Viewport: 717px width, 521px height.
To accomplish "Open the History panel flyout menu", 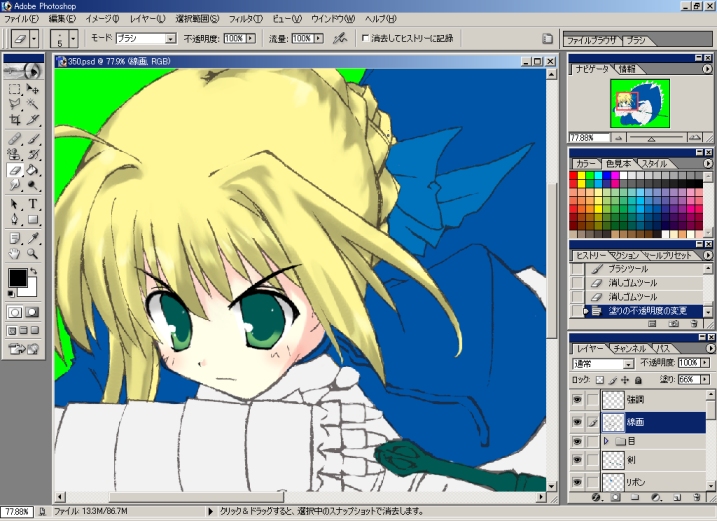I will click(707, 255).
